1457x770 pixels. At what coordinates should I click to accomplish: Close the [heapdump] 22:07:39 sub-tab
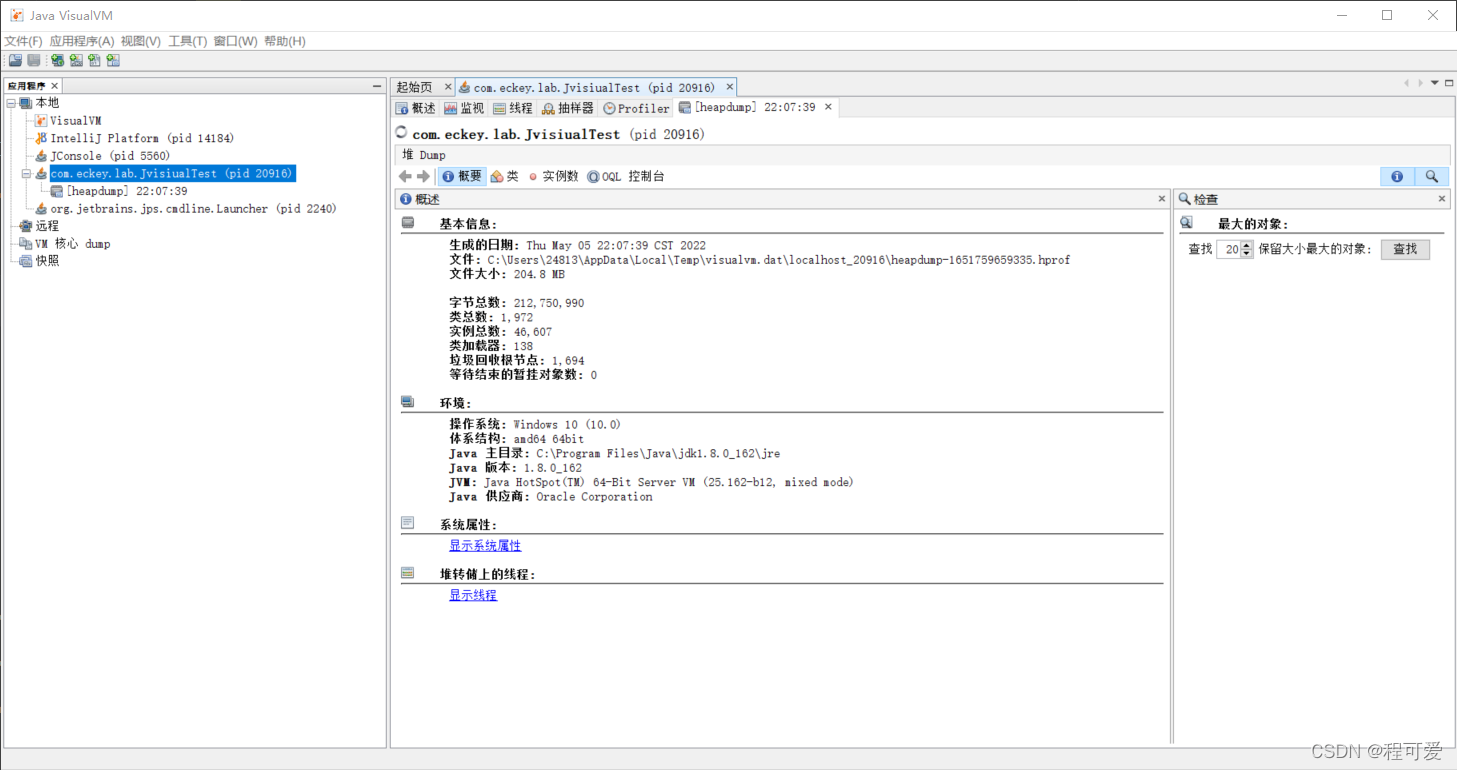pyautogui.click(x=828, y=107)
